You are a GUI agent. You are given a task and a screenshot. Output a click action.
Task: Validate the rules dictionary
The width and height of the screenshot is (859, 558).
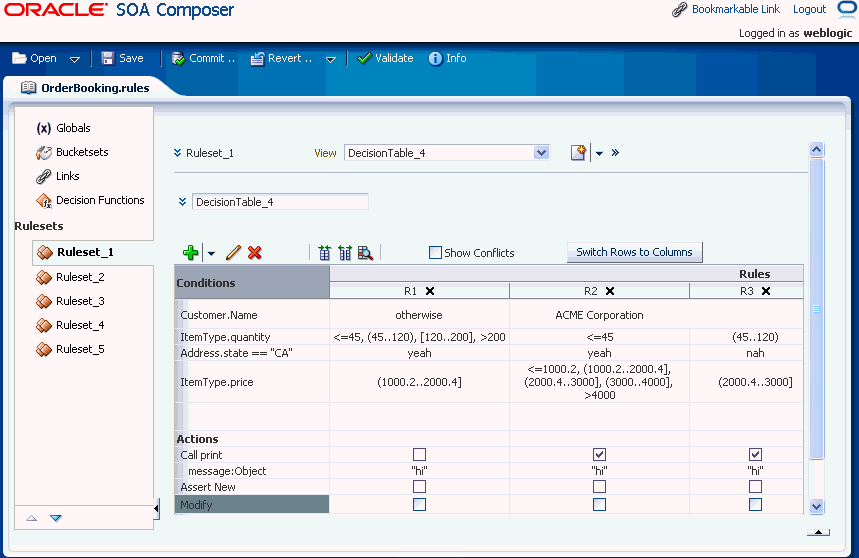coord(385,58)
